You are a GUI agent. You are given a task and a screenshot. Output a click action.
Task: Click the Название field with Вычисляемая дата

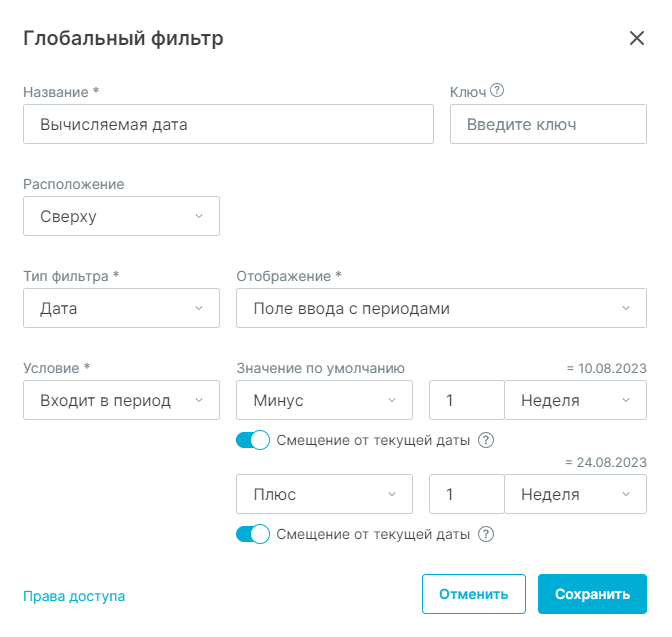228,124
